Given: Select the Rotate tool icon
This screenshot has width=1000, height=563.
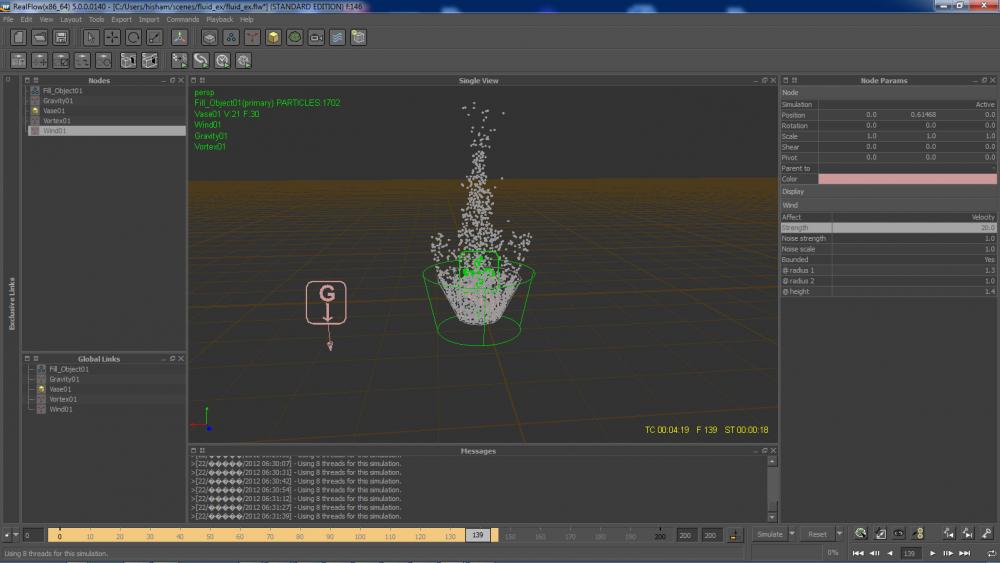Looking at the screenshot, I should (x=133, y=38).
